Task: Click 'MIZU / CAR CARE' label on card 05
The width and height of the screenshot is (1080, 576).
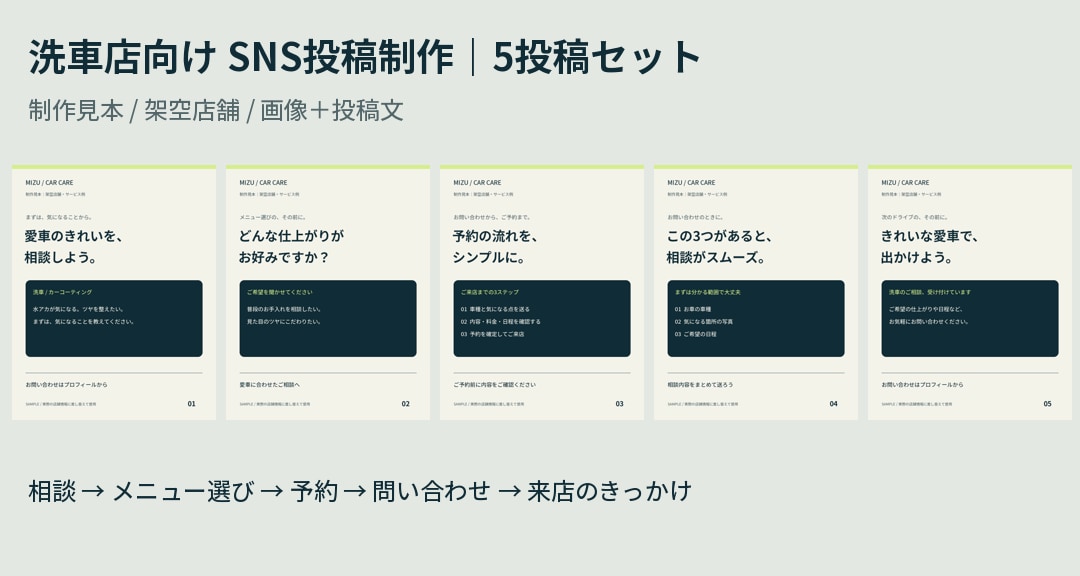Action: [905, 183]
